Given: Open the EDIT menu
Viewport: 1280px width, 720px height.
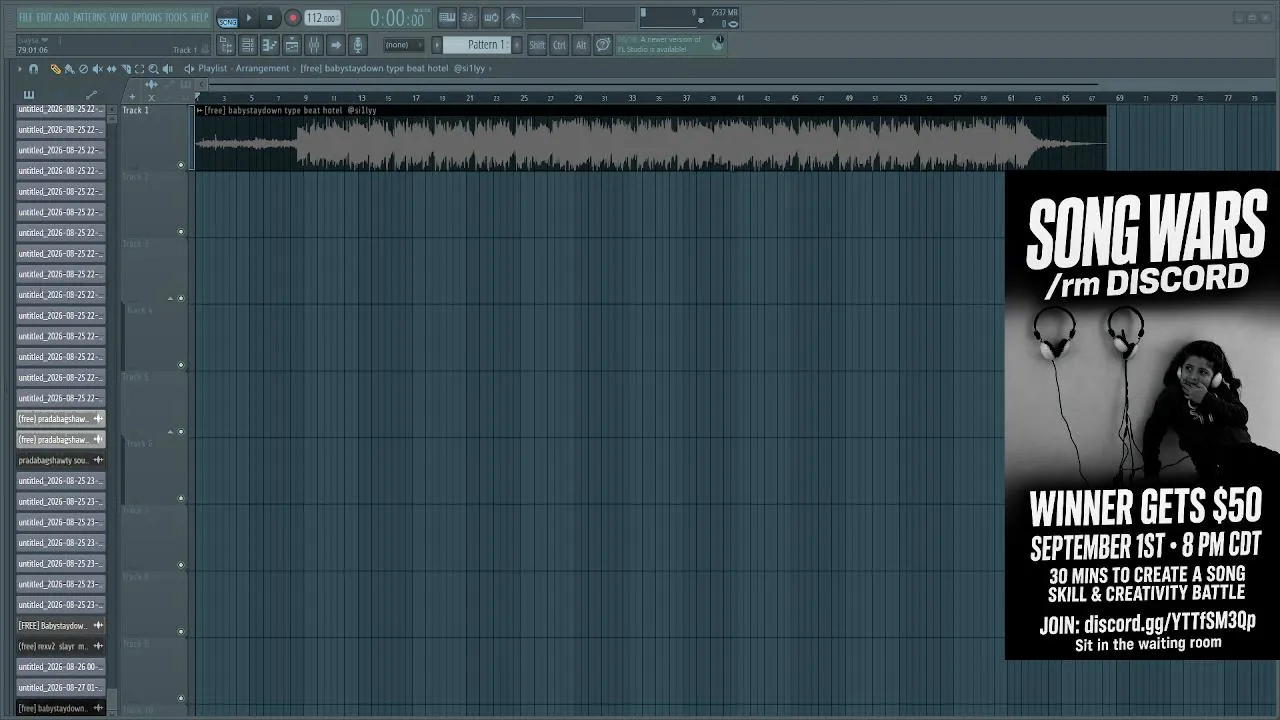Looking at the screenshot, I should click(45, 17).
